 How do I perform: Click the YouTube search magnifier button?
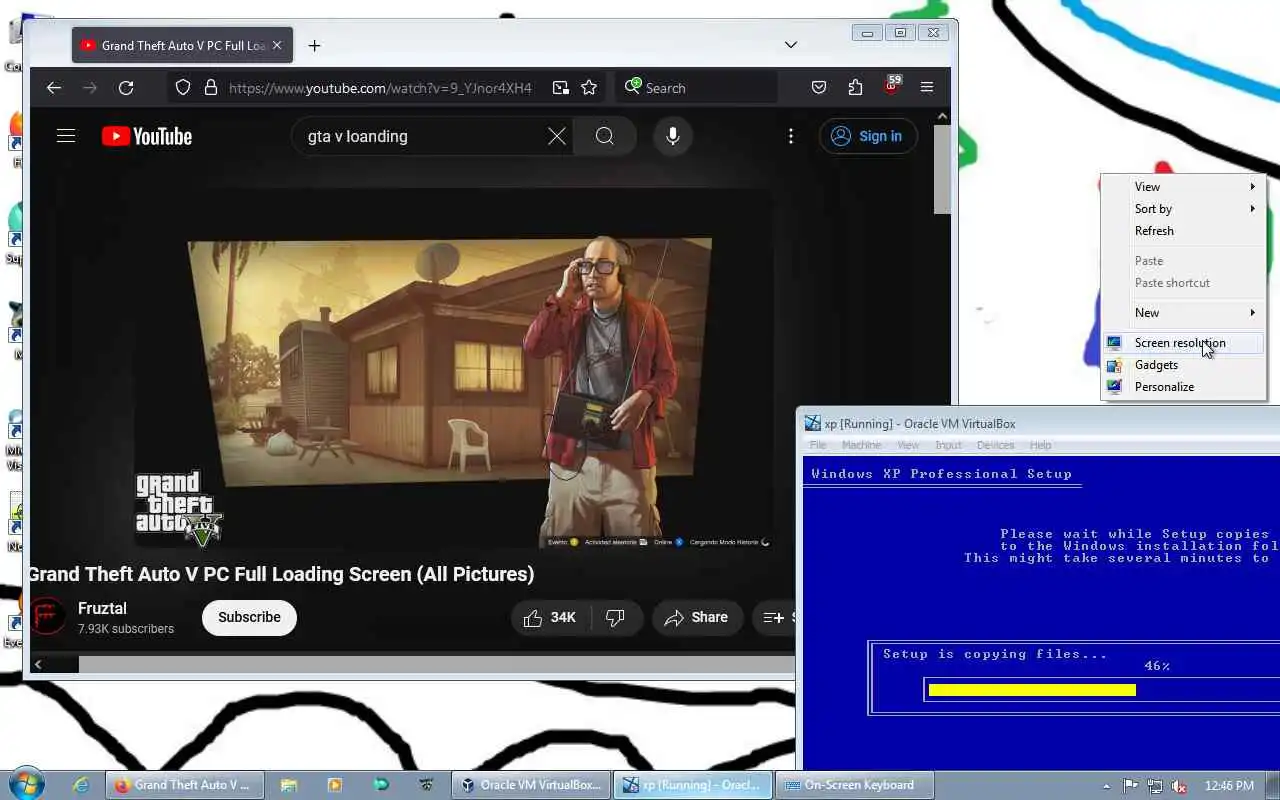tap(605, 136)
